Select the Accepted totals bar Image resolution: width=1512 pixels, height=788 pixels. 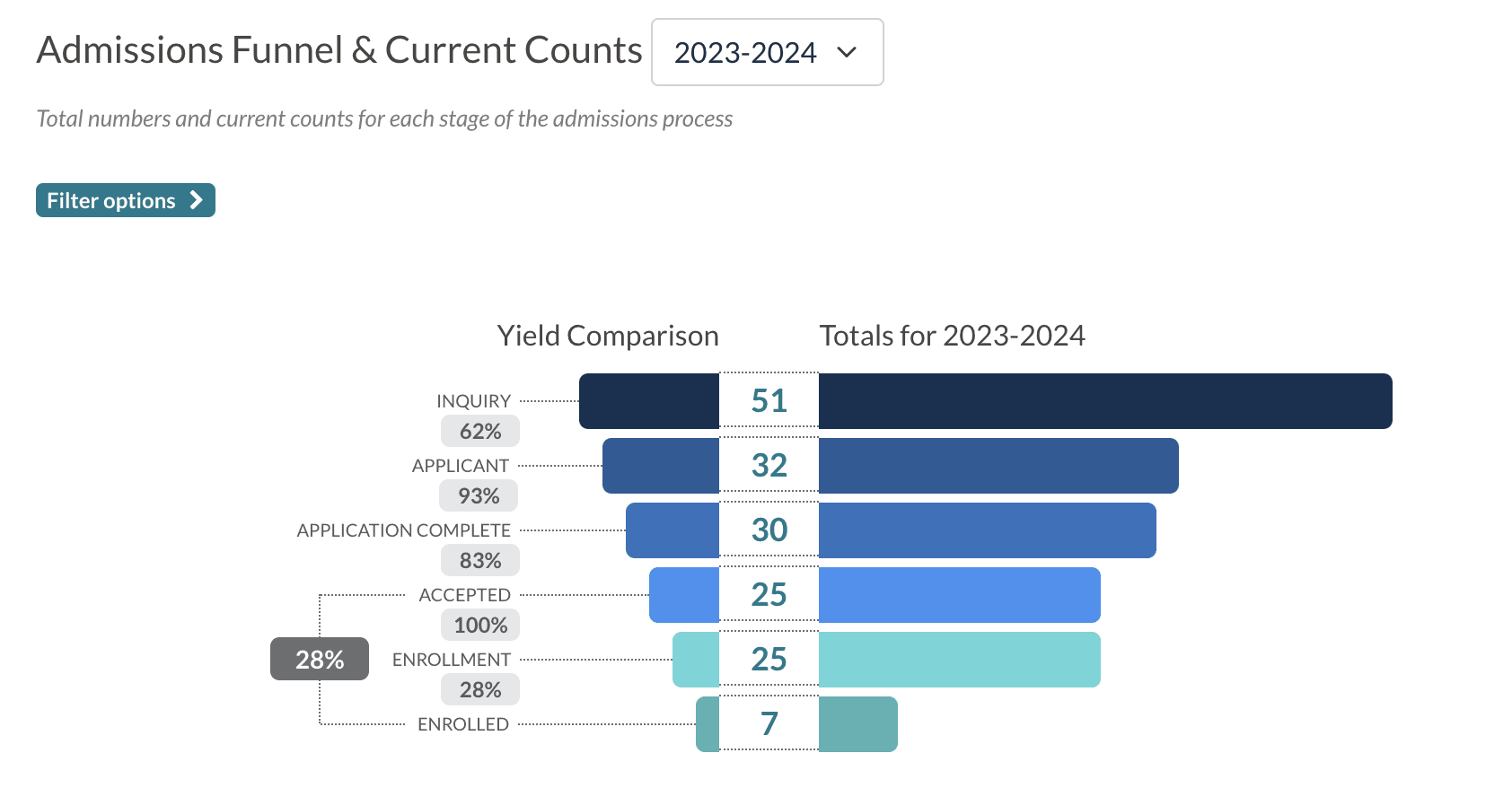[959, 595]
